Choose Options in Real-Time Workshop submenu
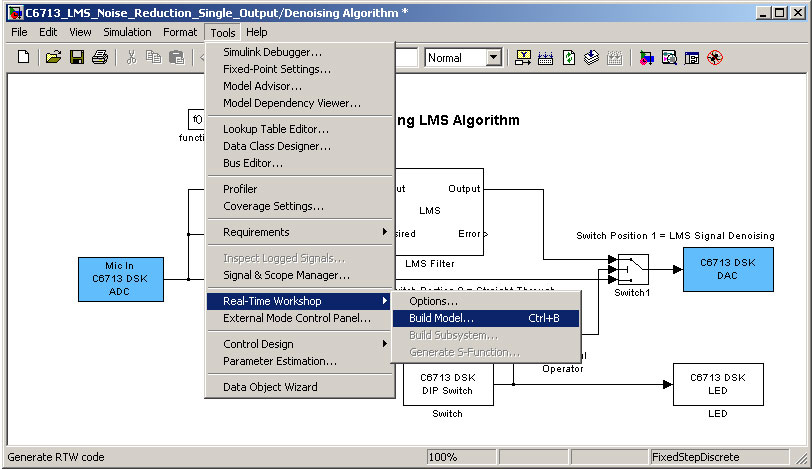 [x=486, y=301]
